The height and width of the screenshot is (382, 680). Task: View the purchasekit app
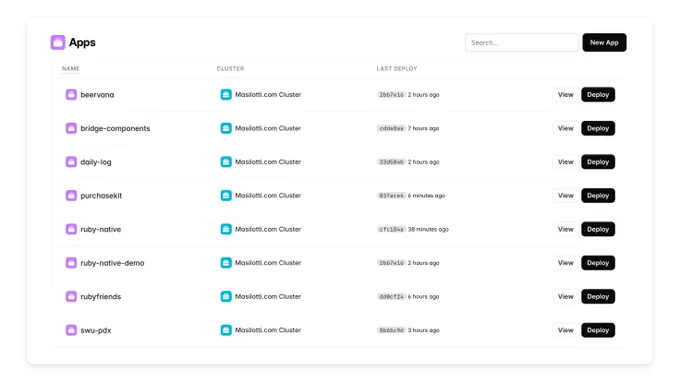(566, 196)
